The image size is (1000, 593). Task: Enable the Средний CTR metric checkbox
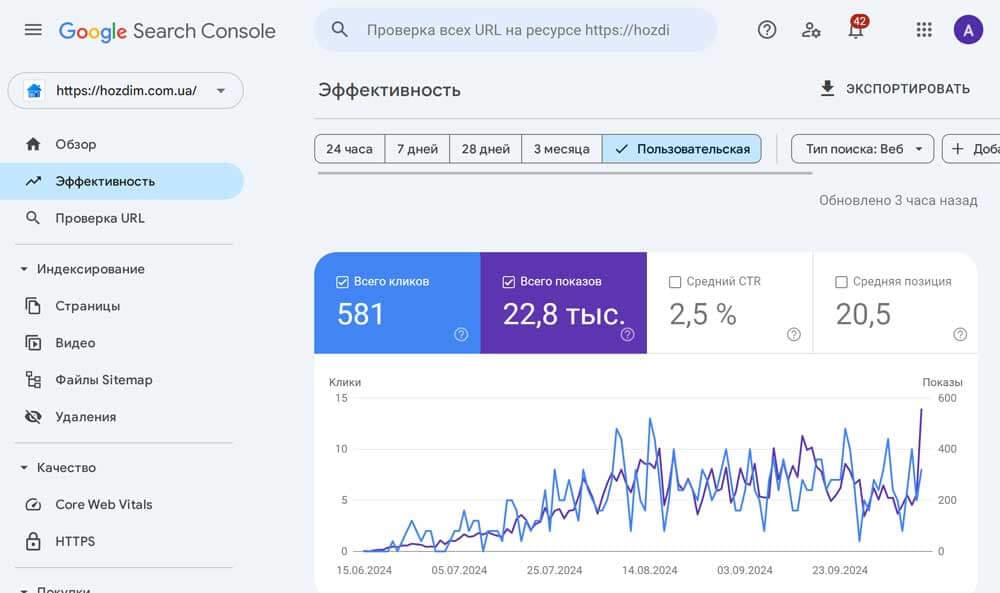click(674, 281)
